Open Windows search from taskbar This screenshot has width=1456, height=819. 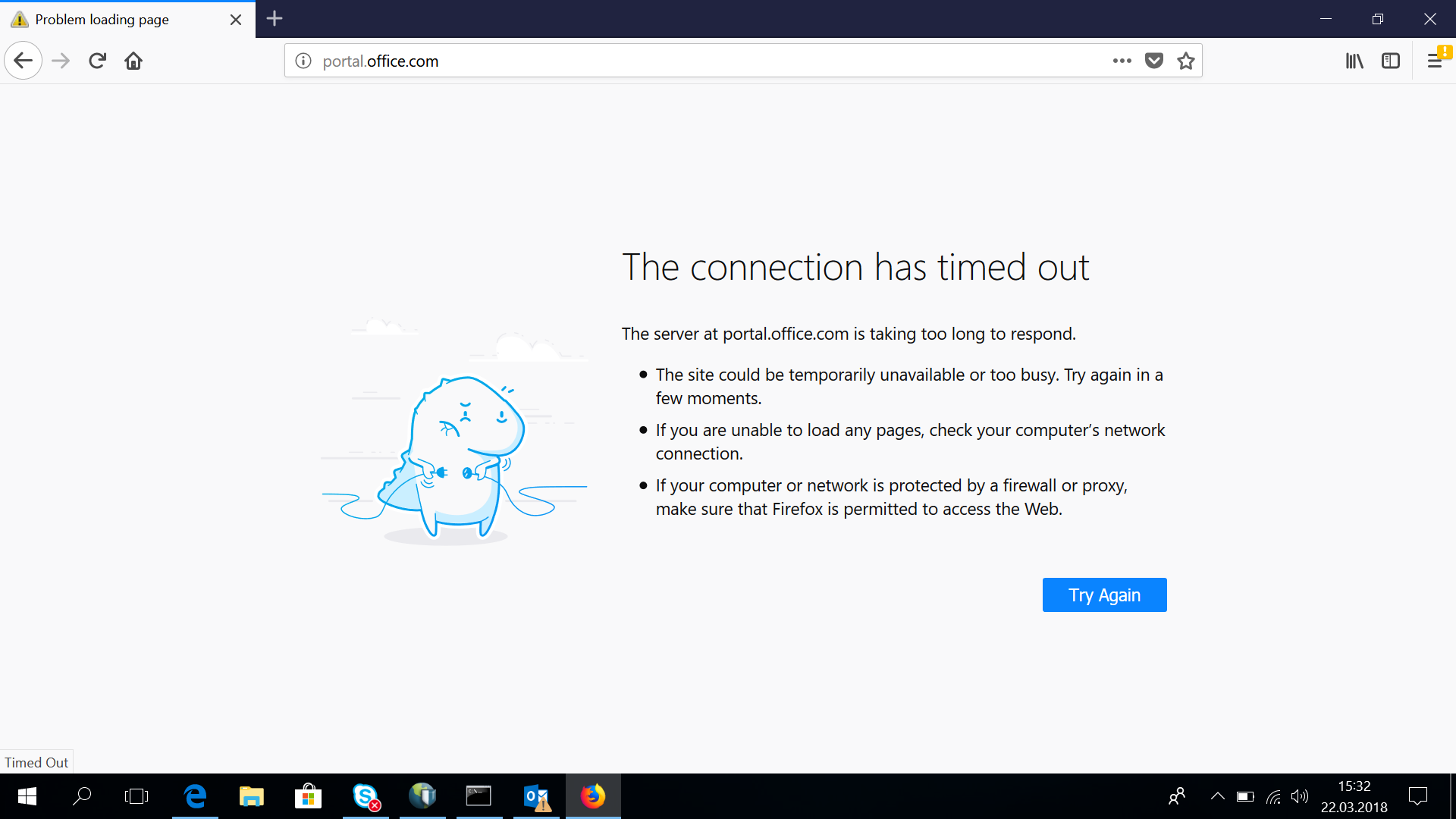click(82, 796)
